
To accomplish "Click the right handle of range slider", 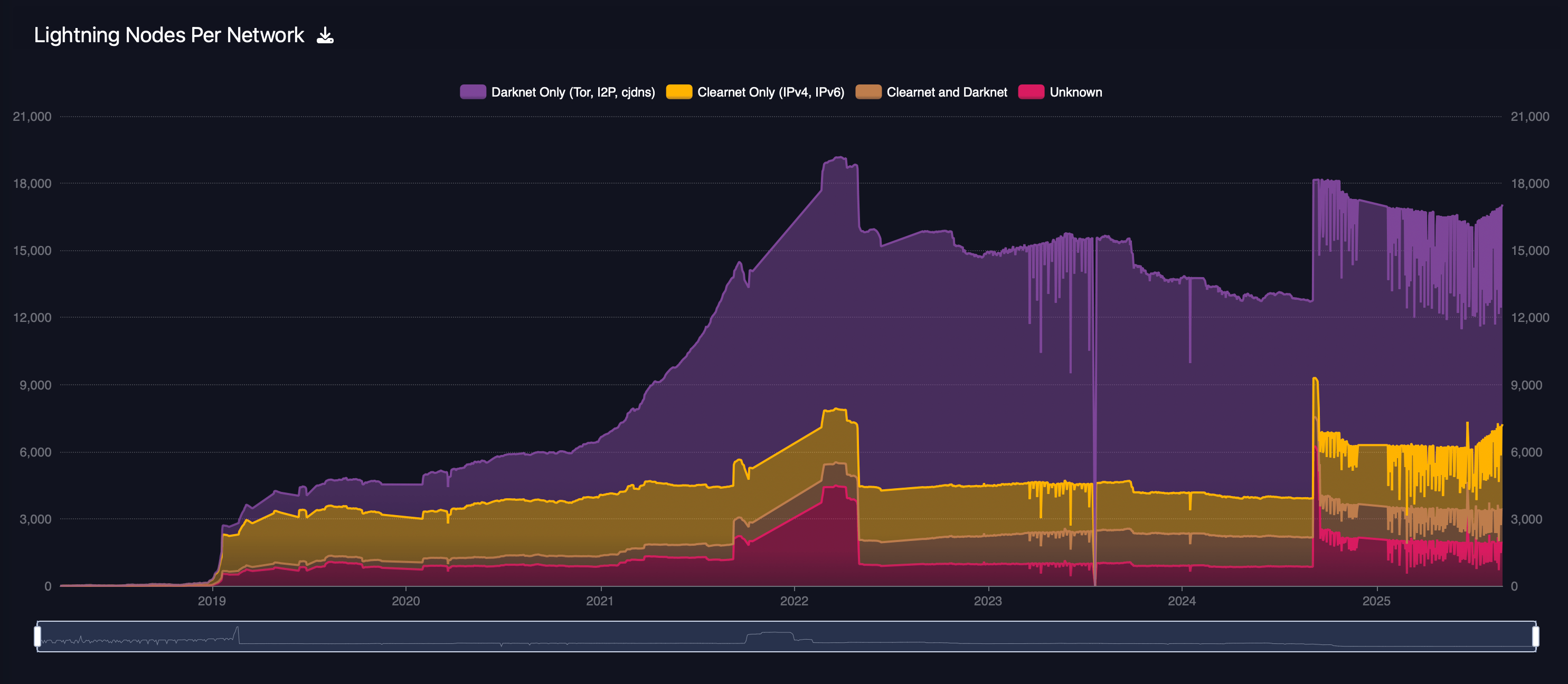I will [1535, 636].
